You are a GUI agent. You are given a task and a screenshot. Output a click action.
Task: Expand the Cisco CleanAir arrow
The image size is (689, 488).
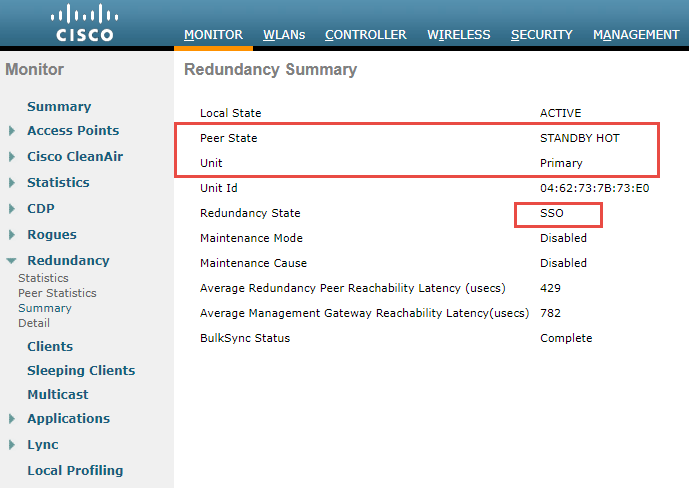[12, 157]
